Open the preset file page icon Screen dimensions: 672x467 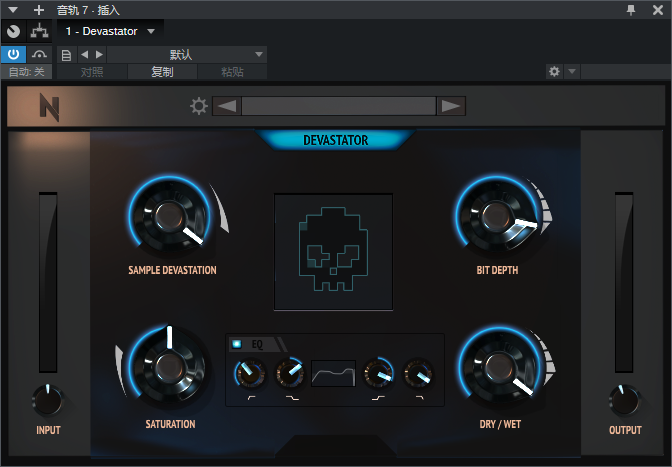pos(66,54)
